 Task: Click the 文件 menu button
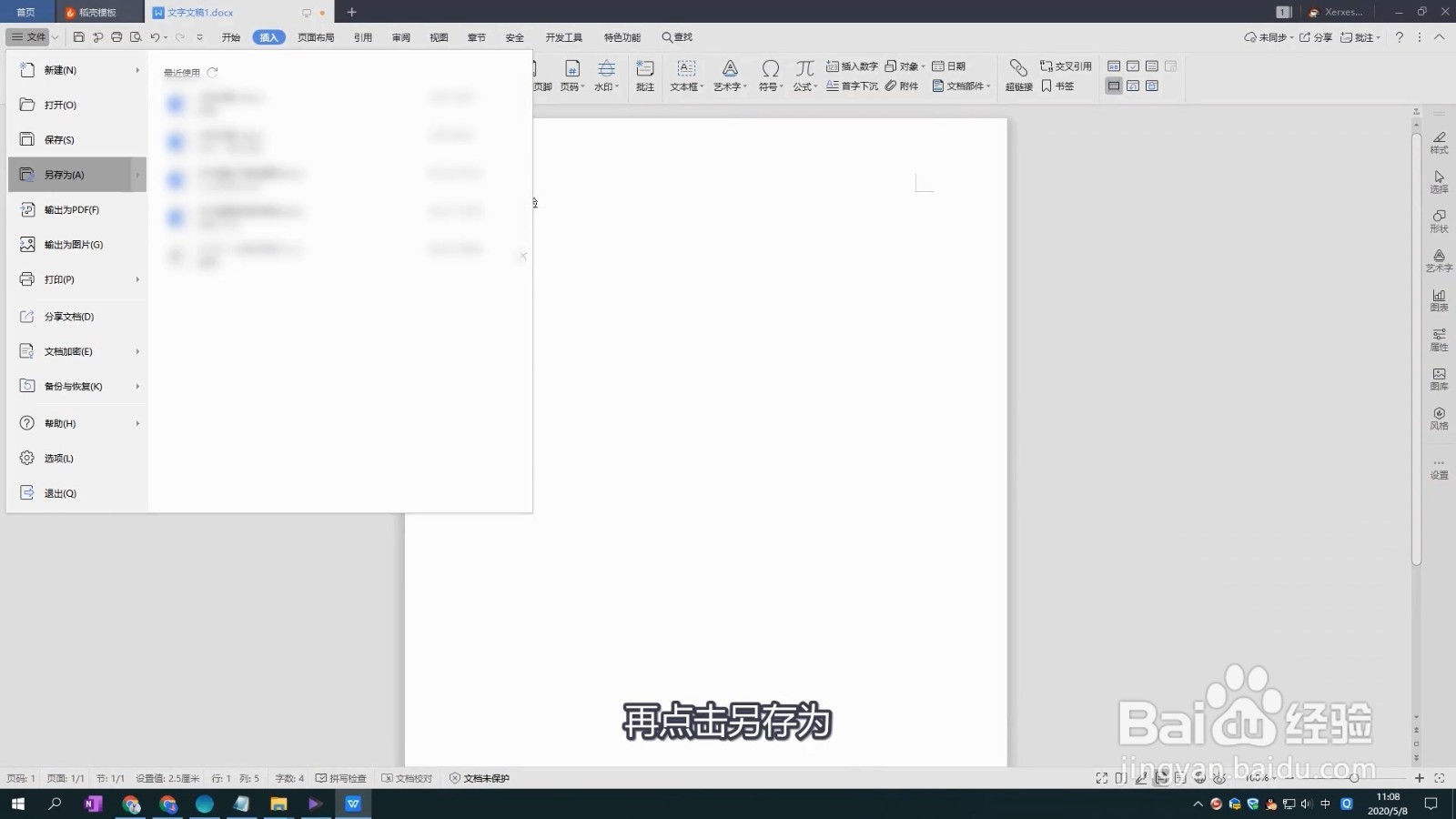click(28, 37)
